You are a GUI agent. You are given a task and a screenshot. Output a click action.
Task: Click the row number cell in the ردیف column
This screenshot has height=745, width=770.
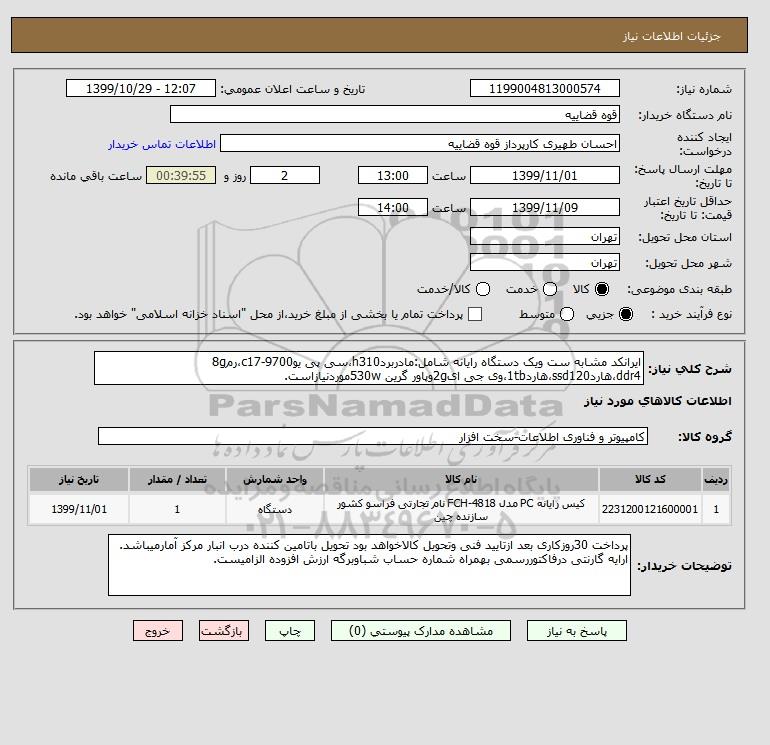pos(716,509)
